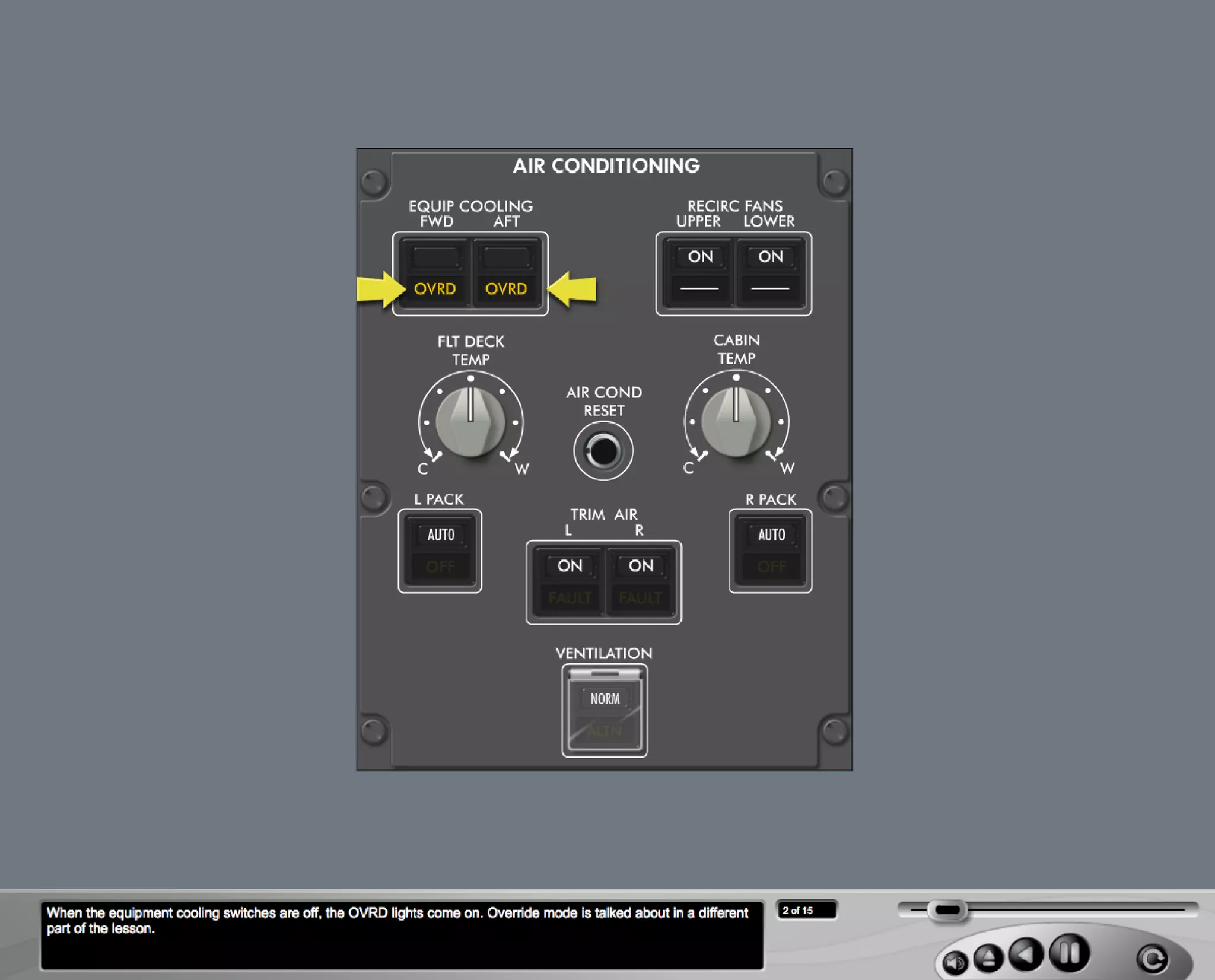Go back with the previous arrow button
This screenshot has height=980, width=1215.
1026,954
